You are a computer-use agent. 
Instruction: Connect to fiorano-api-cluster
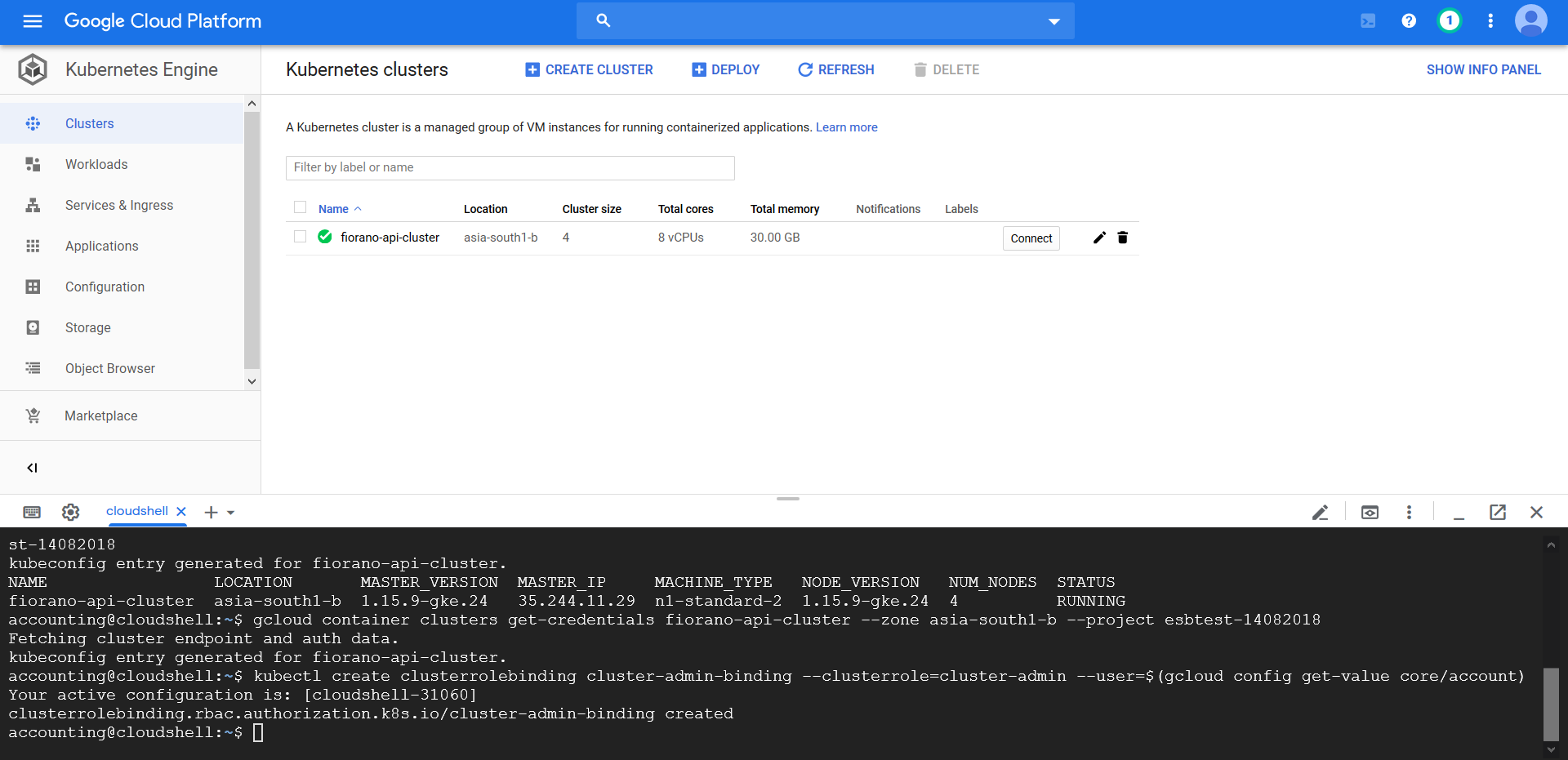[1031, 238]
